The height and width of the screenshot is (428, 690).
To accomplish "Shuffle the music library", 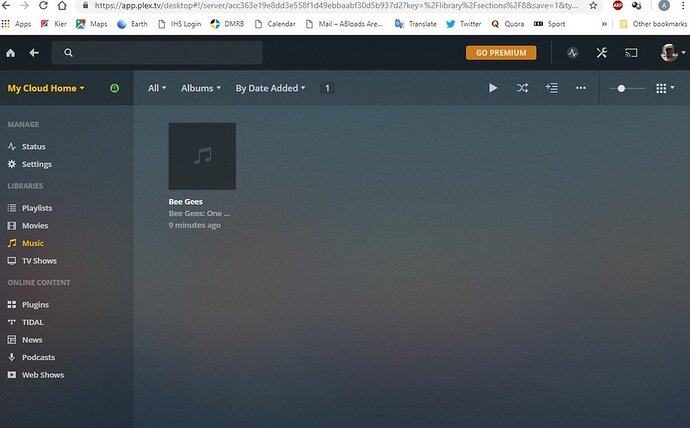I will pos(522,88).
